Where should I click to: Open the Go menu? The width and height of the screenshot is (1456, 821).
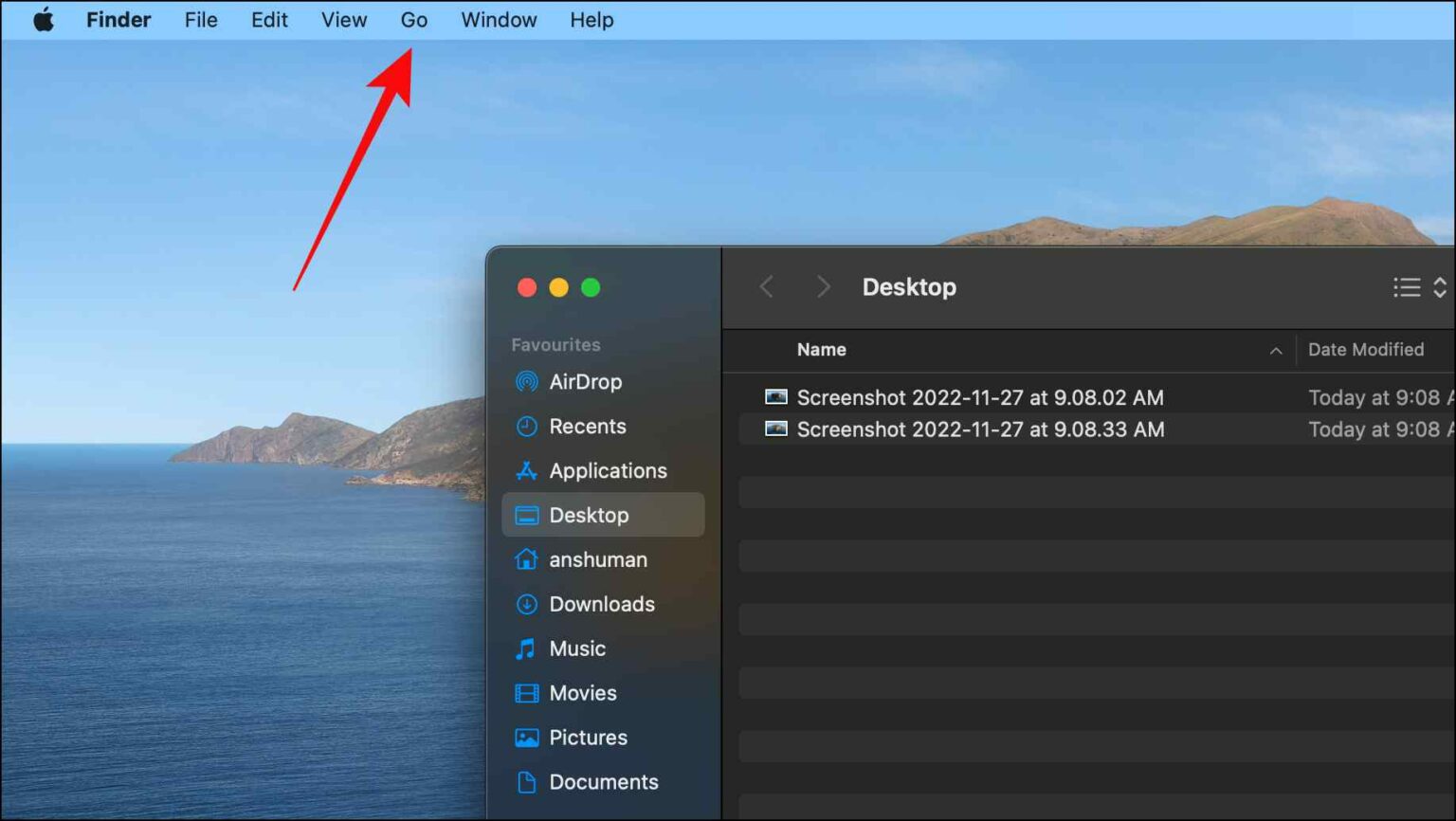(413, 20)
